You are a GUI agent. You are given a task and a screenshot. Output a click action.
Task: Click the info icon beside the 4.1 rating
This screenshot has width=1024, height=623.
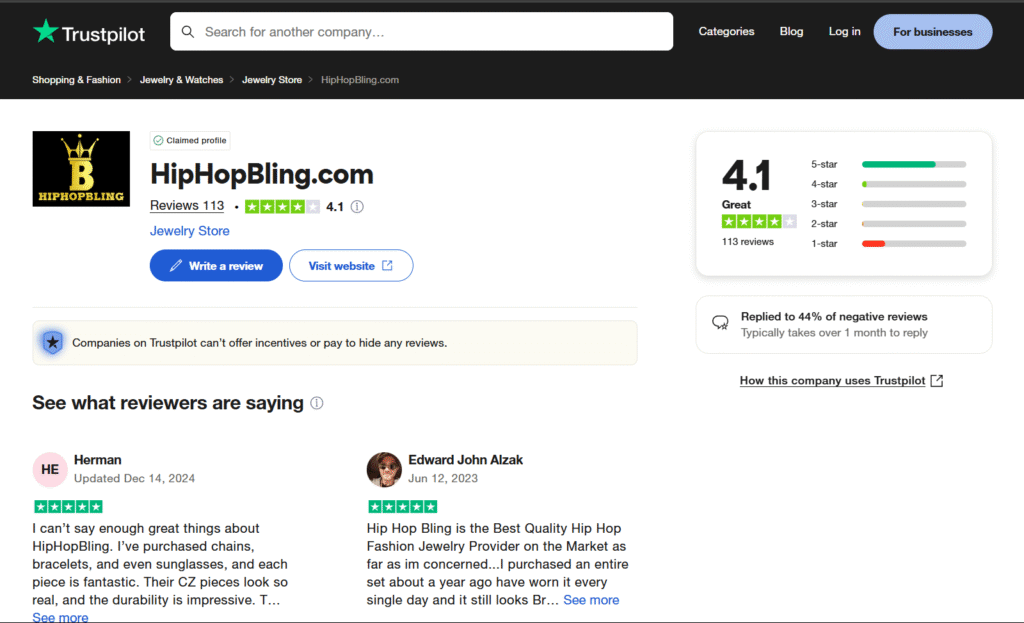(357, 206)
